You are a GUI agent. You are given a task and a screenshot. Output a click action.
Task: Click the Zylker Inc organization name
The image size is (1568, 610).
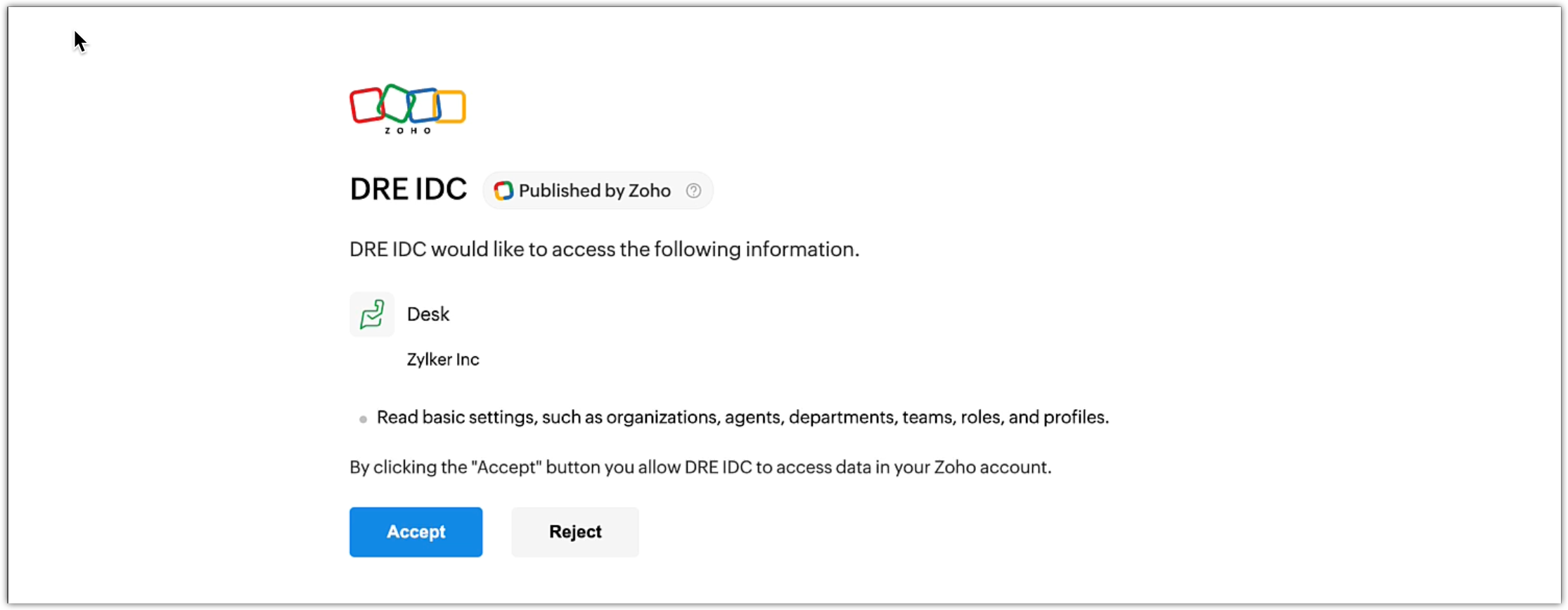(x=443, y=360)
